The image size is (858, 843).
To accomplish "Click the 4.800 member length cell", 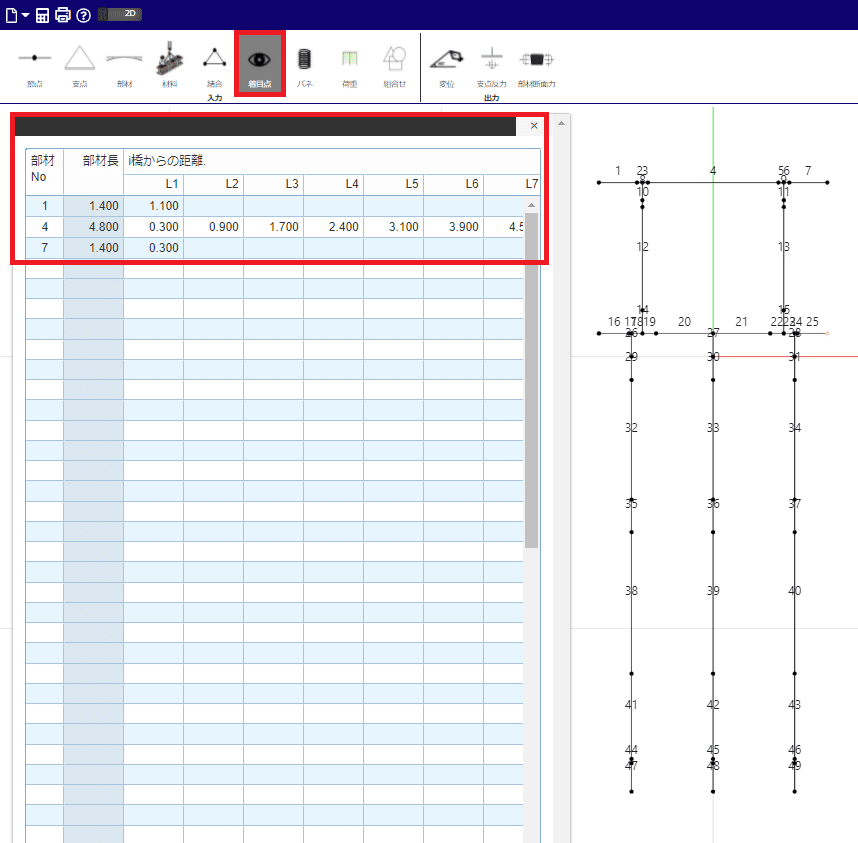I will pyautogui.click(x=94, y=226).
